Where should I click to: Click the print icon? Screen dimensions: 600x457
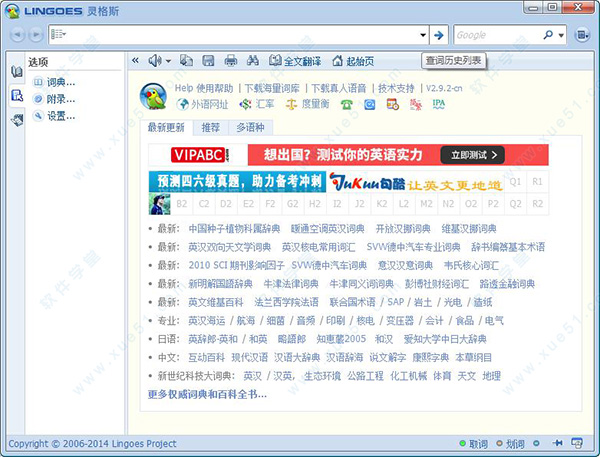point(231,60)
